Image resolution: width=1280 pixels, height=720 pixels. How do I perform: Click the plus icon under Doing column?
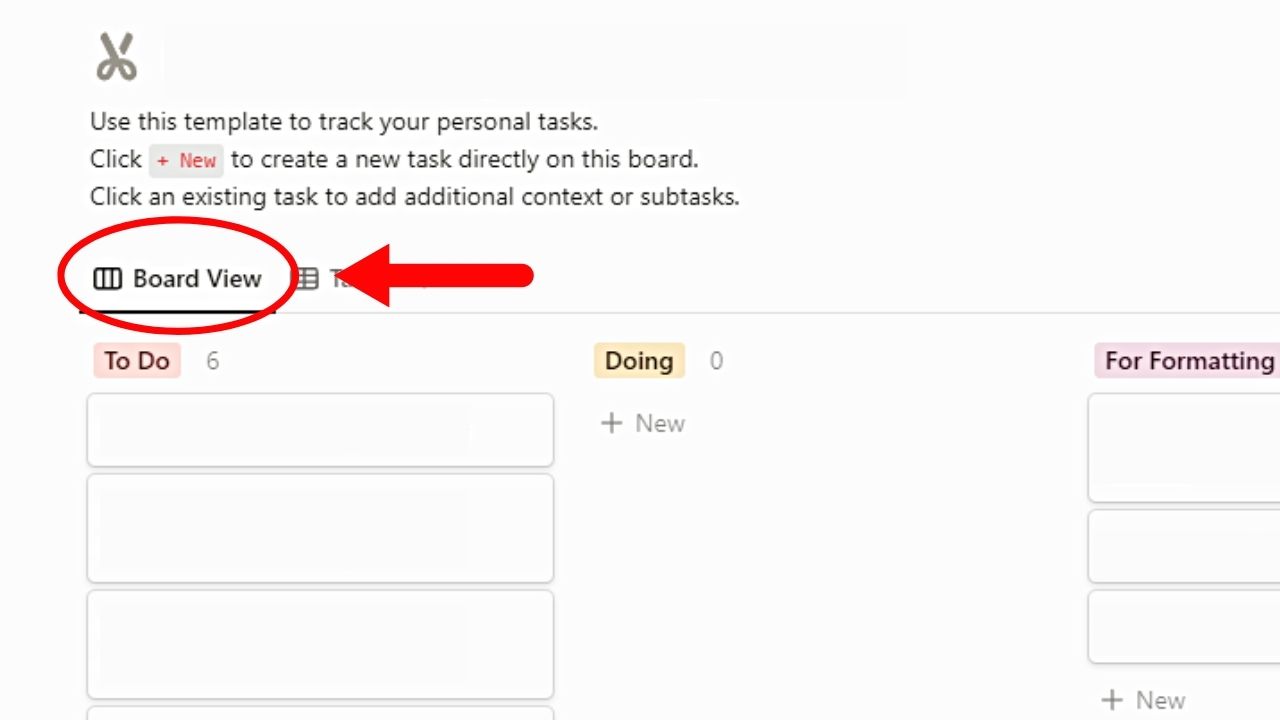[612, 423]
